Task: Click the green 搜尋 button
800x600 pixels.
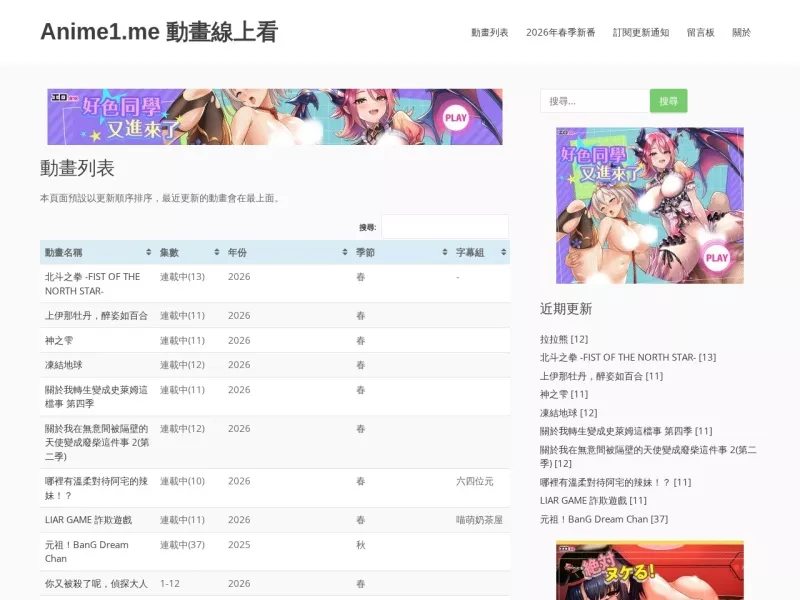Action: [668, 101]
